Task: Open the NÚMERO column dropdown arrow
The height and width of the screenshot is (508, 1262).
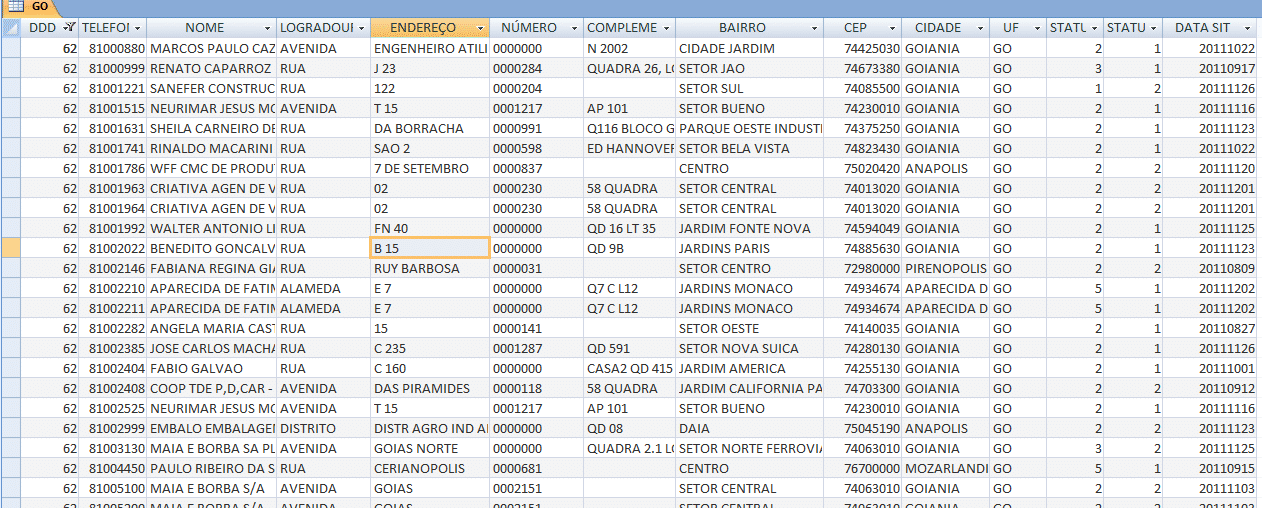Action: pyautogui.click(x=573, y=28)
